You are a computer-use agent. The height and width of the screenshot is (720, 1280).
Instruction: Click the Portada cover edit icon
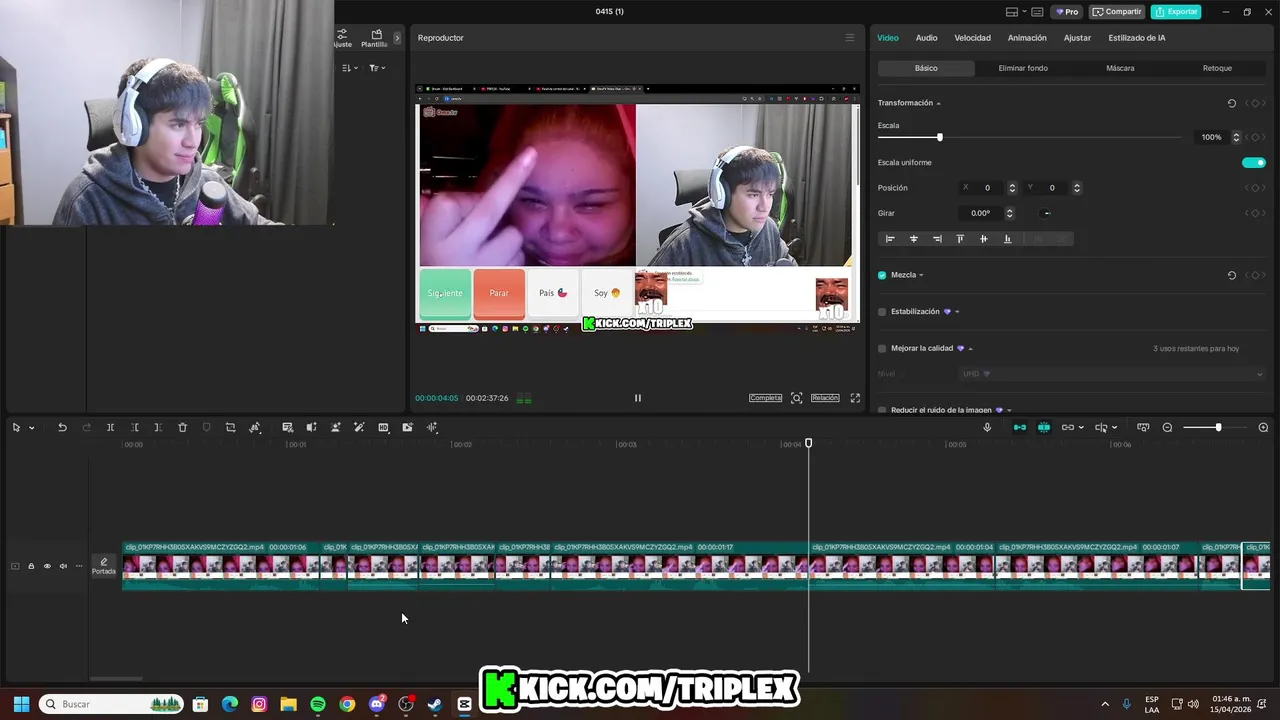104,566
